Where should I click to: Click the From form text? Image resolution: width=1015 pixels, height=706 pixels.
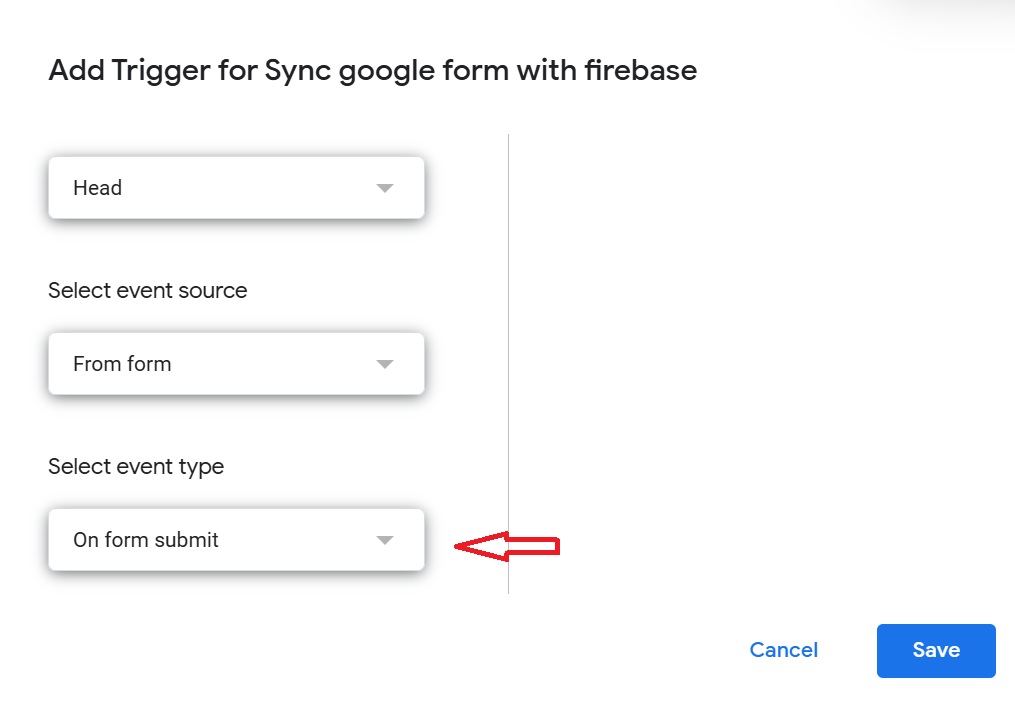coord(122,364)
